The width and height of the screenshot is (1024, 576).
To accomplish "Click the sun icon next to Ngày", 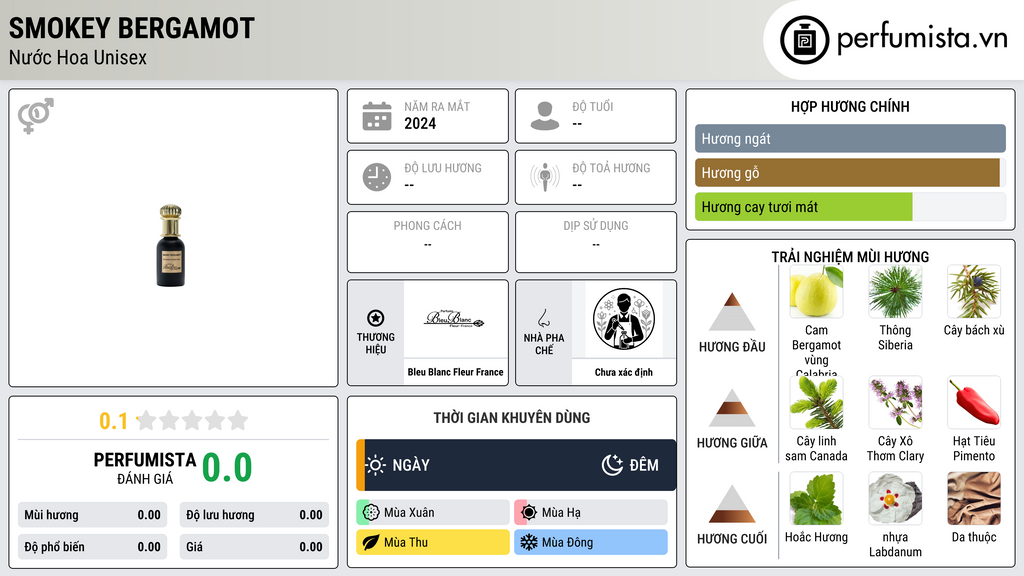I will point(376,465).
